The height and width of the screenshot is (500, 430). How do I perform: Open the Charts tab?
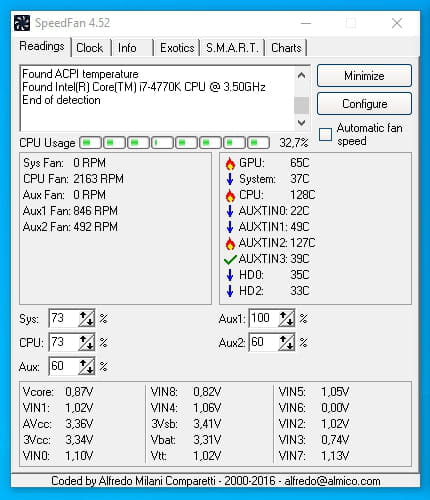click(286, 48)
